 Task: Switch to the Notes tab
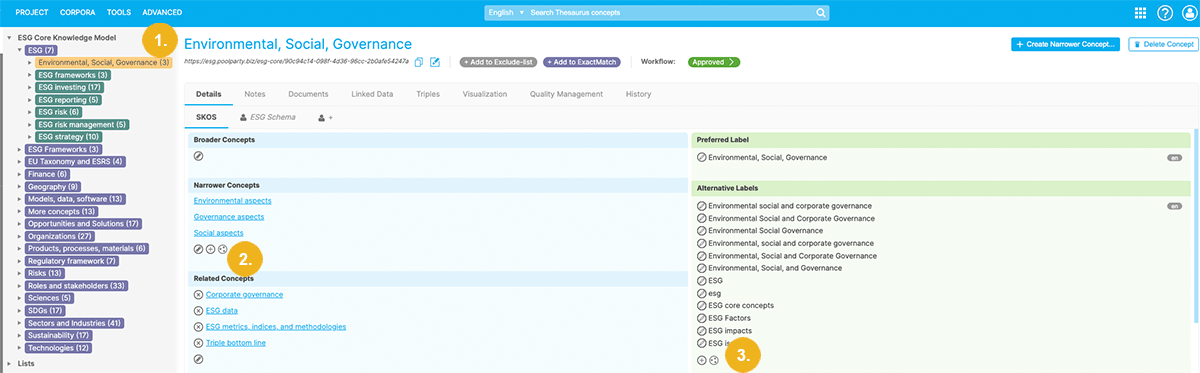coord(255,94)
